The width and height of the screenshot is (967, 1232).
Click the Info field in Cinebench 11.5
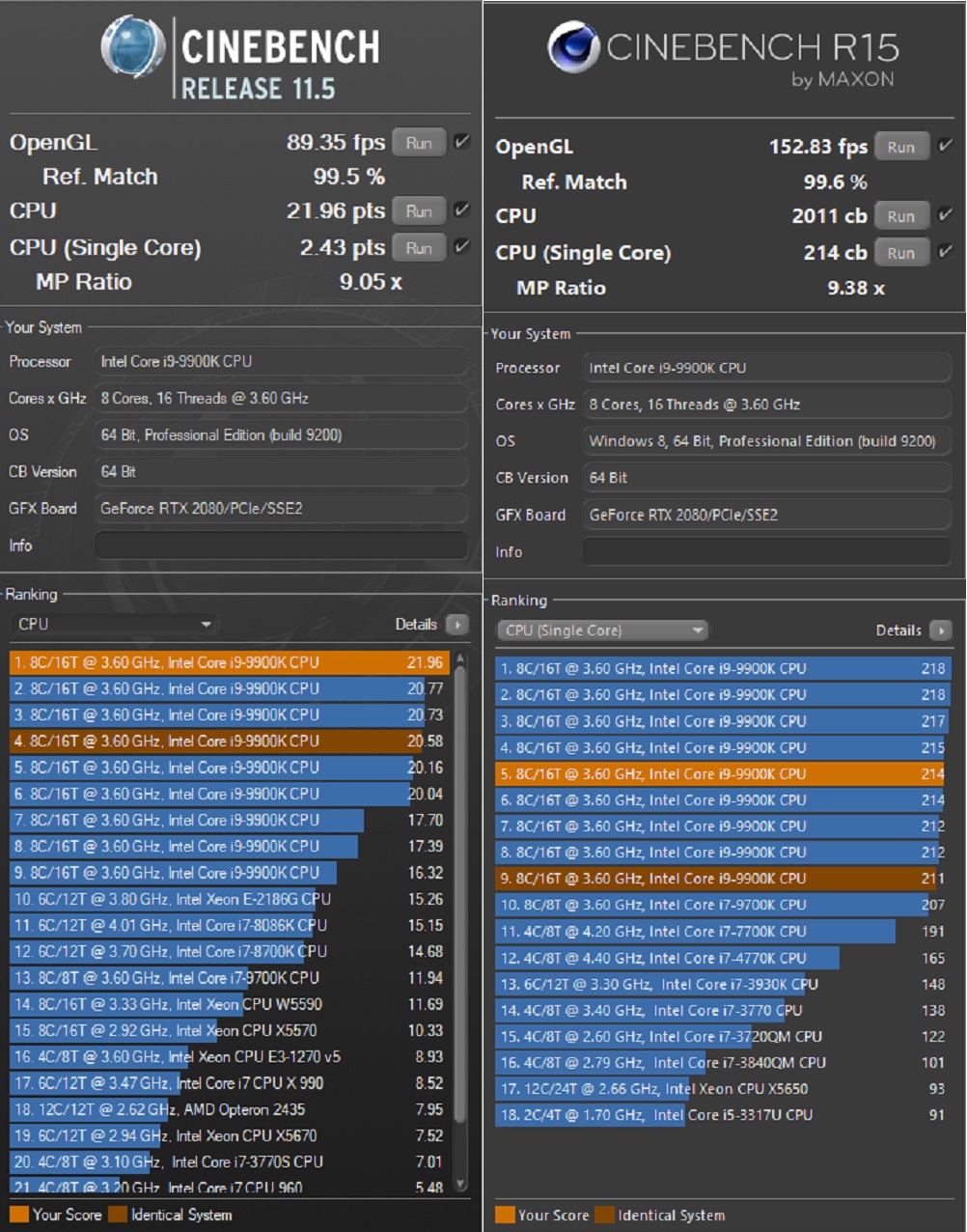[x=280, y=546]
